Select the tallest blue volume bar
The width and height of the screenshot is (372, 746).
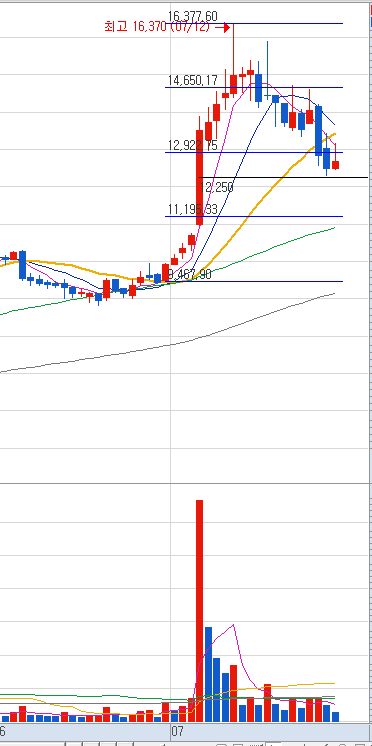(x=208, y=674)
